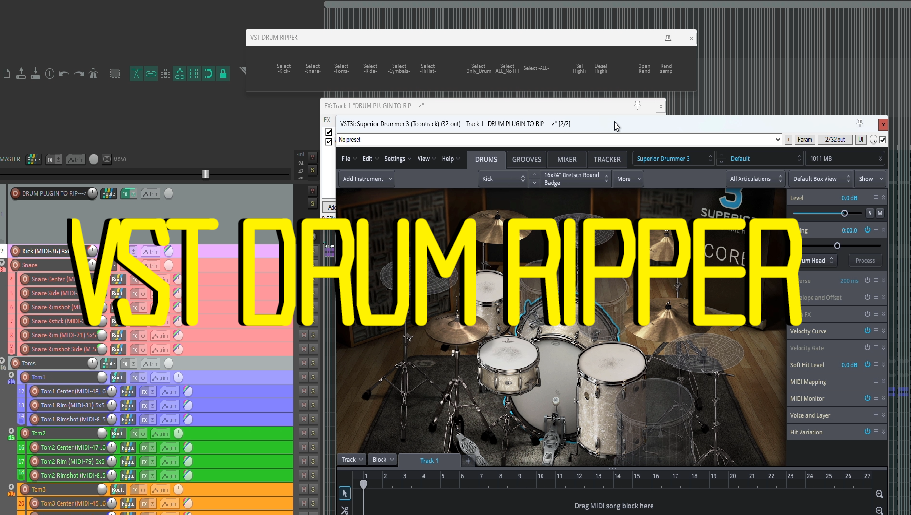This screenshot has height=515, width=911.
Task: Click the Param button in plugin header
Action: [x=804, y=140]
